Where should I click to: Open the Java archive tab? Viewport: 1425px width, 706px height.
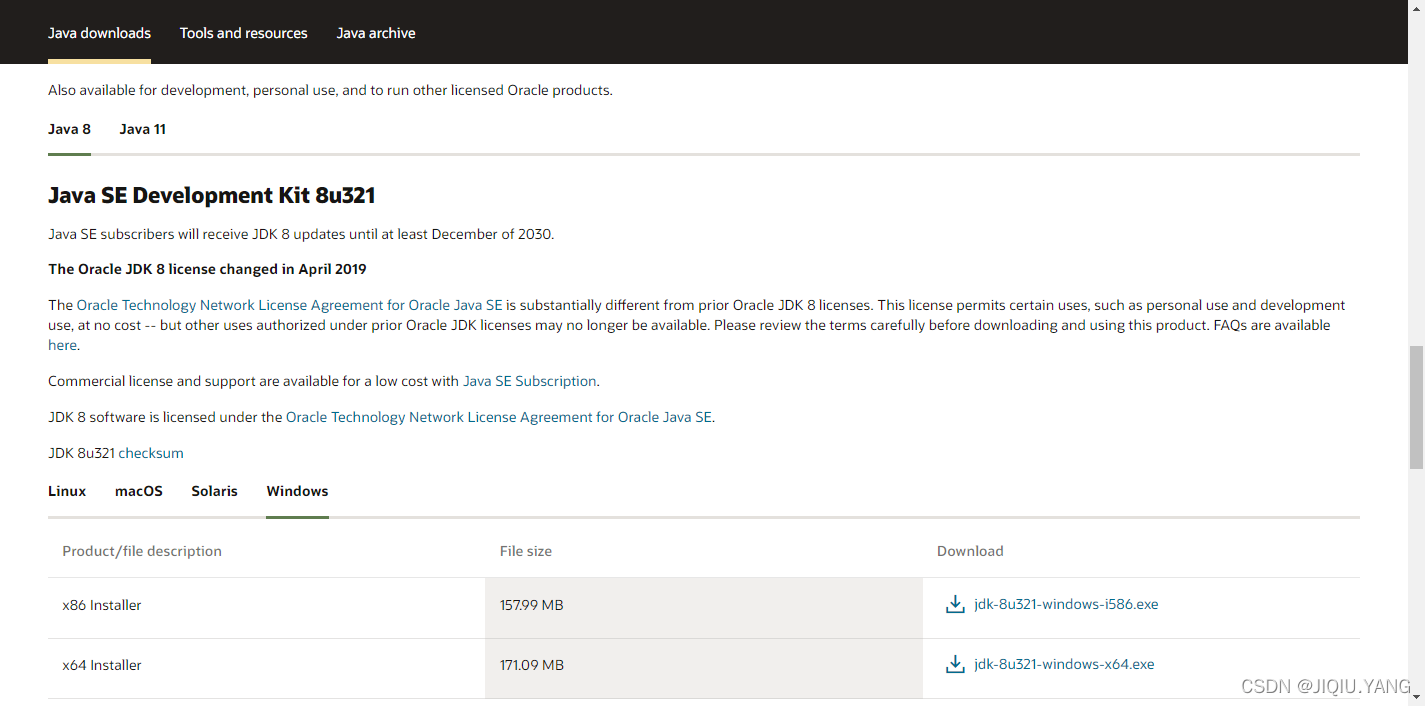click(376, 33)
